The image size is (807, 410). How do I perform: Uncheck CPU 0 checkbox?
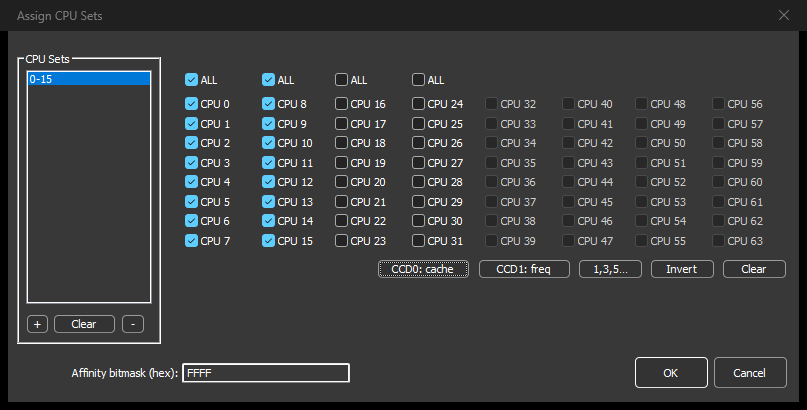[191, 104]
